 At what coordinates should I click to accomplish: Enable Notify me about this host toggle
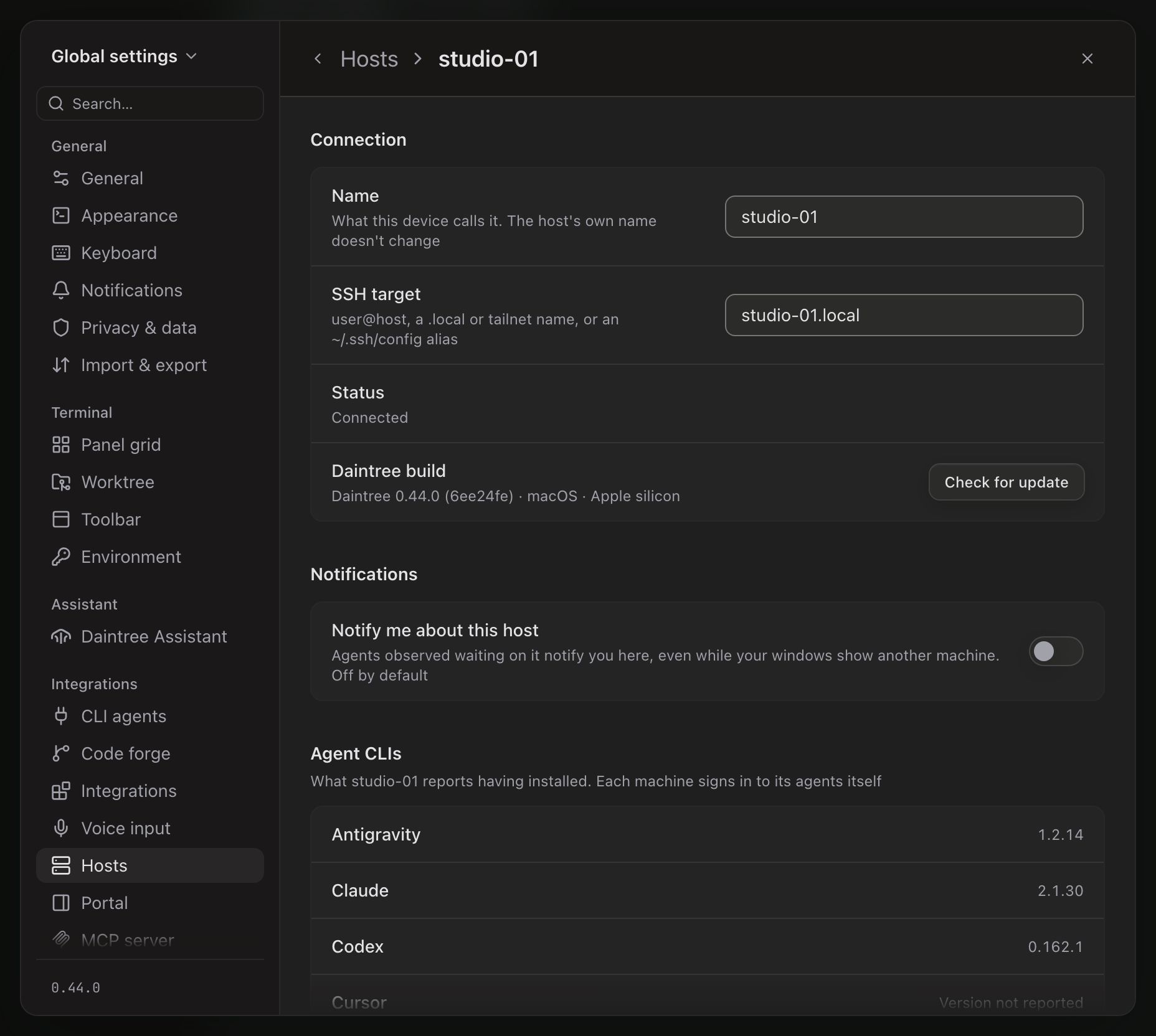tap(1056, 651)
